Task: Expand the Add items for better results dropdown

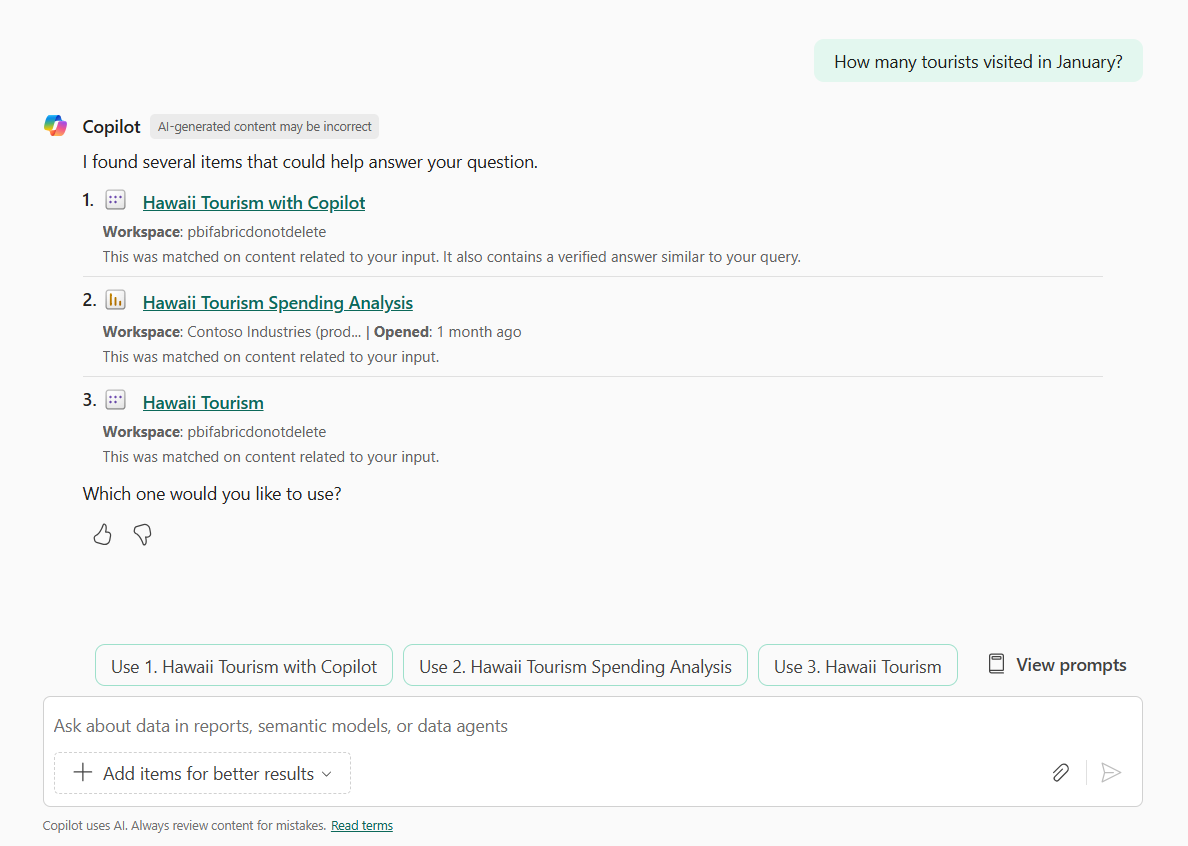Action: tap(202, 773)
